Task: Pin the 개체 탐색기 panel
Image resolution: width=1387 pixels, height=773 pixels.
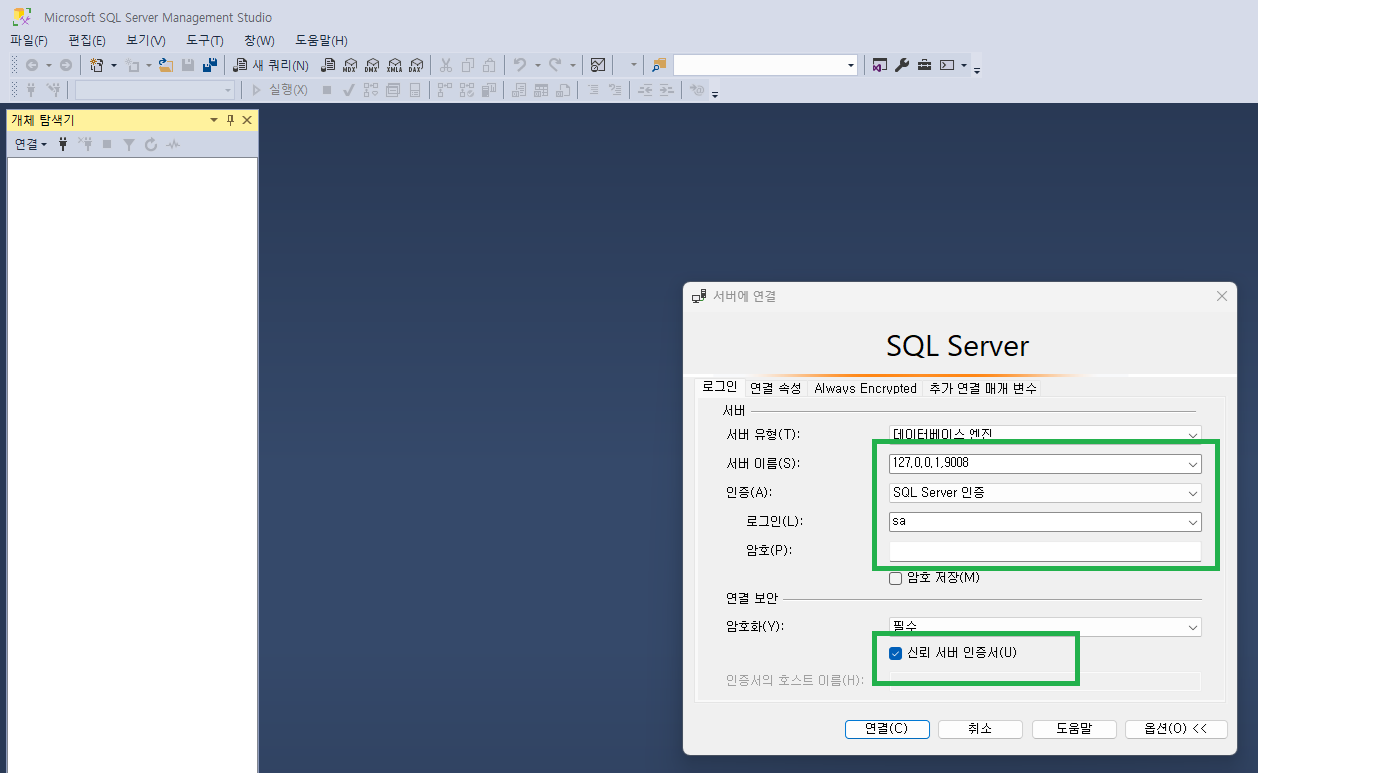Action: pos(230,120)
